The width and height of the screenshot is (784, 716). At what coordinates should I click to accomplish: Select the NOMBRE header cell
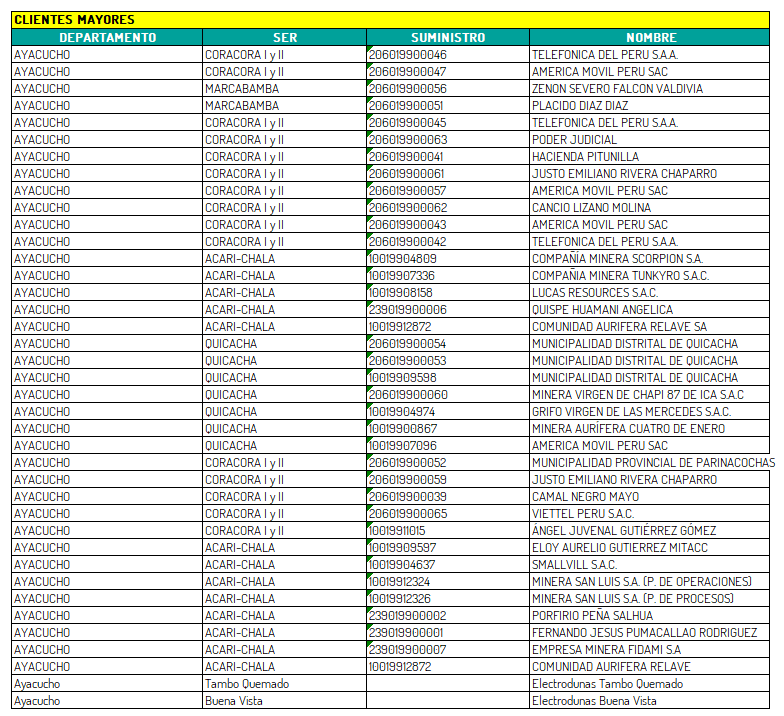650,37
